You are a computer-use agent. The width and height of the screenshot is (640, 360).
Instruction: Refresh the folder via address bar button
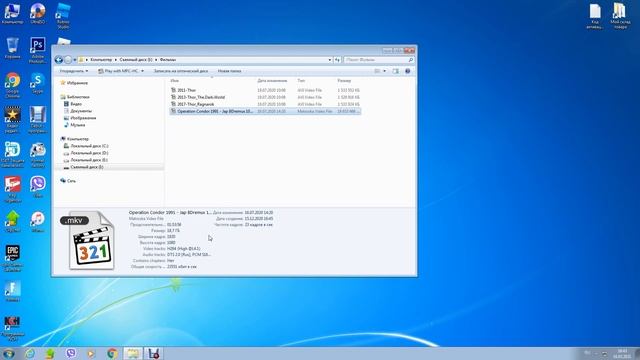(x=338, y=60)
